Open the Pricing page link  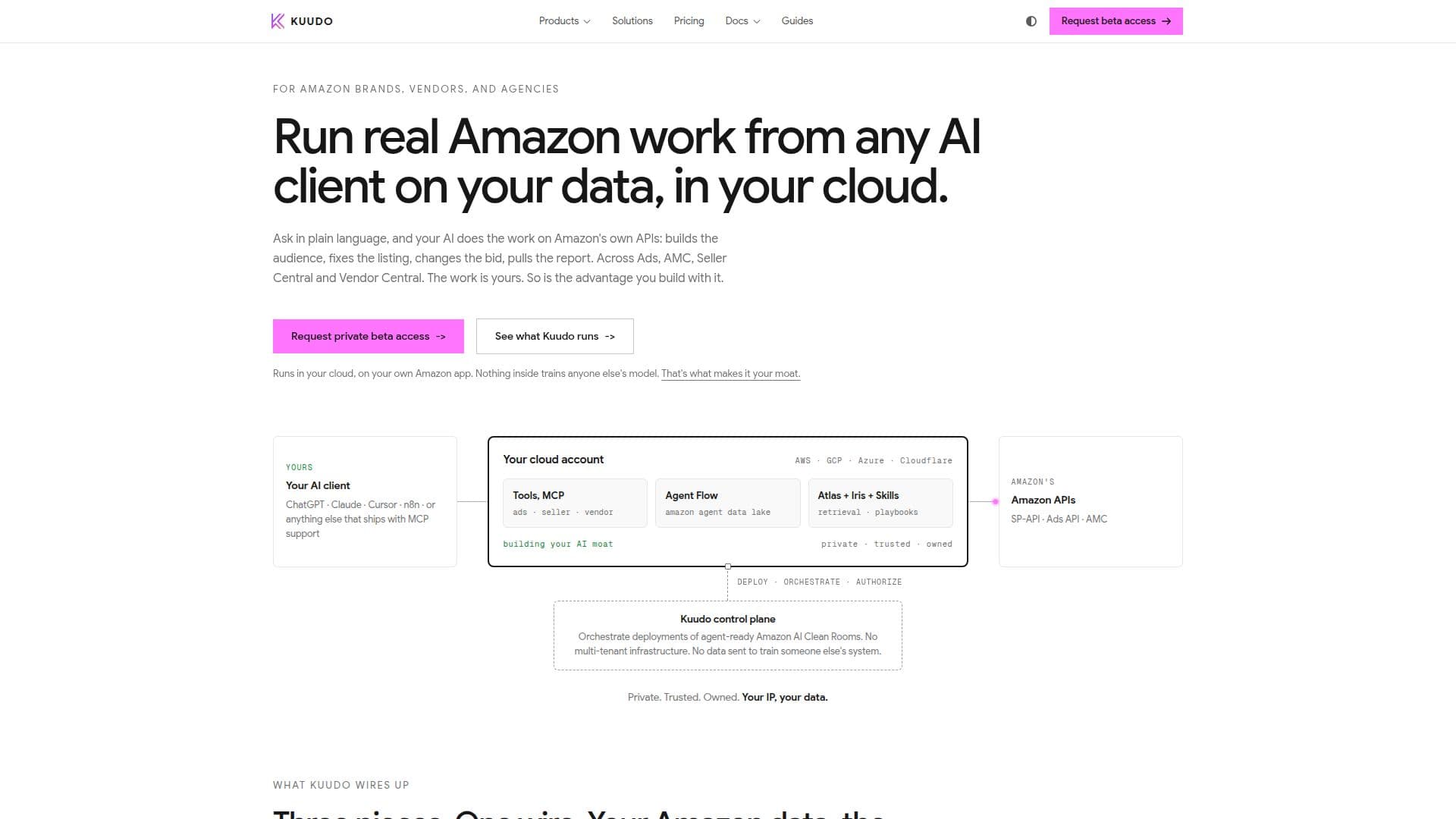tap(689, 21)
